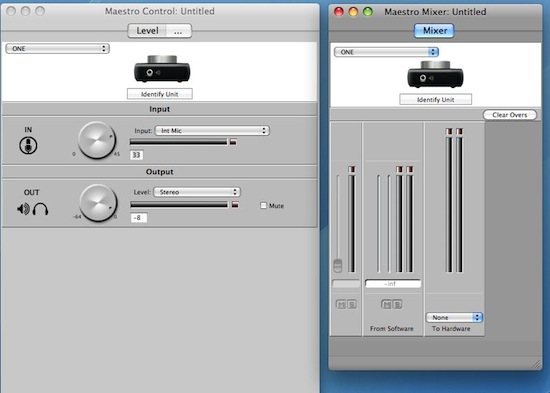Click the device image in Maestro Mixer window
Viewport: 550px width, 393px height.
coord(435,74)
